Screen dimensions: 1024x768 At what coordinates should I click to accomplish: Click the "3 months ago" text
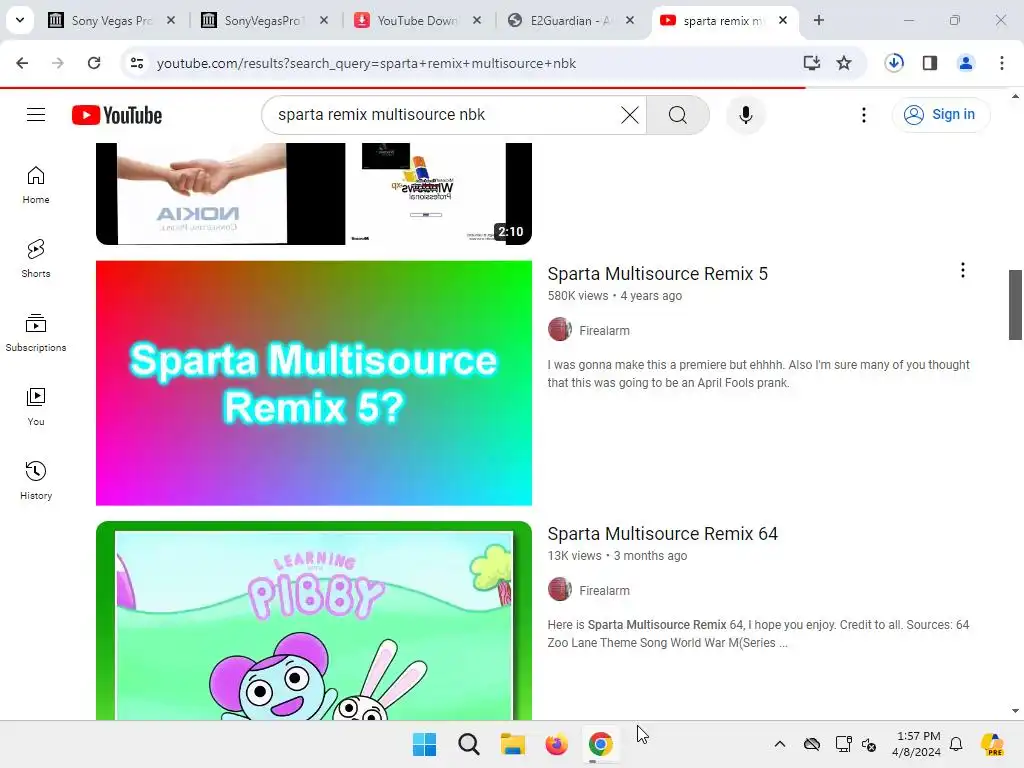click(x=650, y=556)
